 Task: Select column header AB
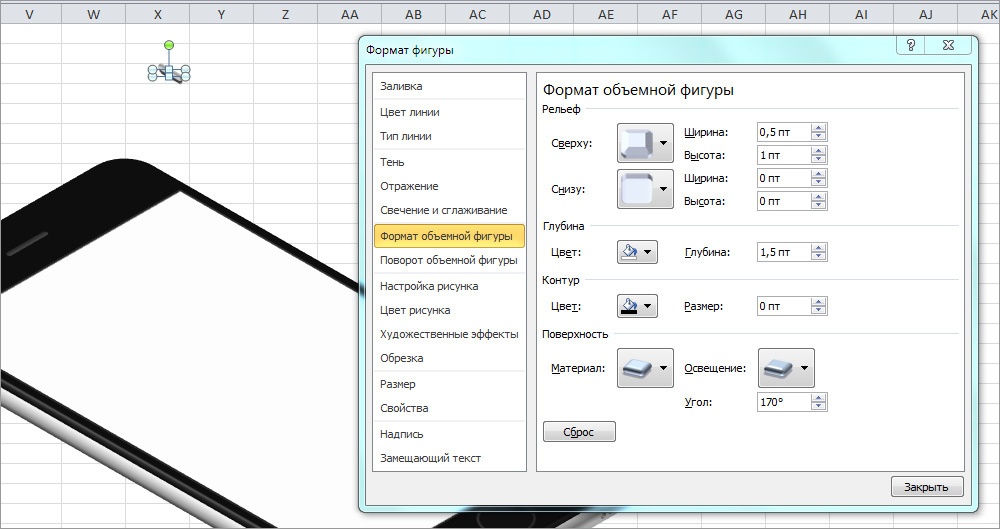(x=413, y=14)
